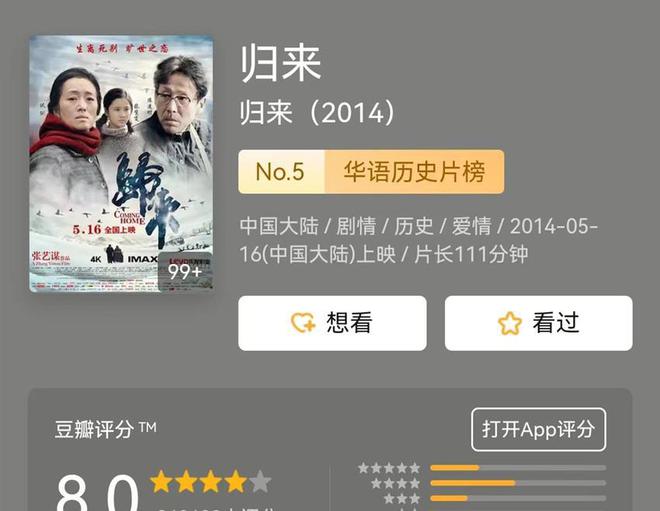Mark the movie as 看过
Viewport: 660px width, 511px height.
coord(538,323)
